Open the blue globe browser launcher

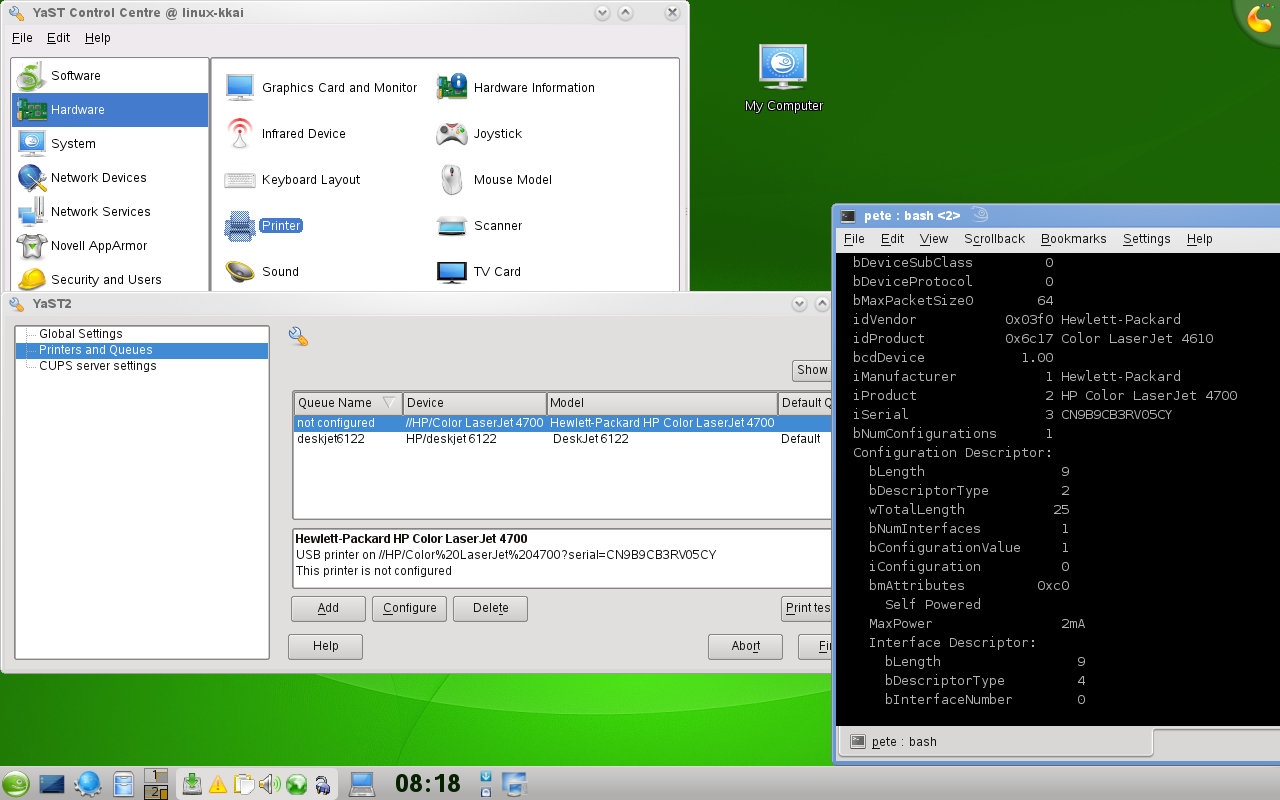[x=88, y=784]
